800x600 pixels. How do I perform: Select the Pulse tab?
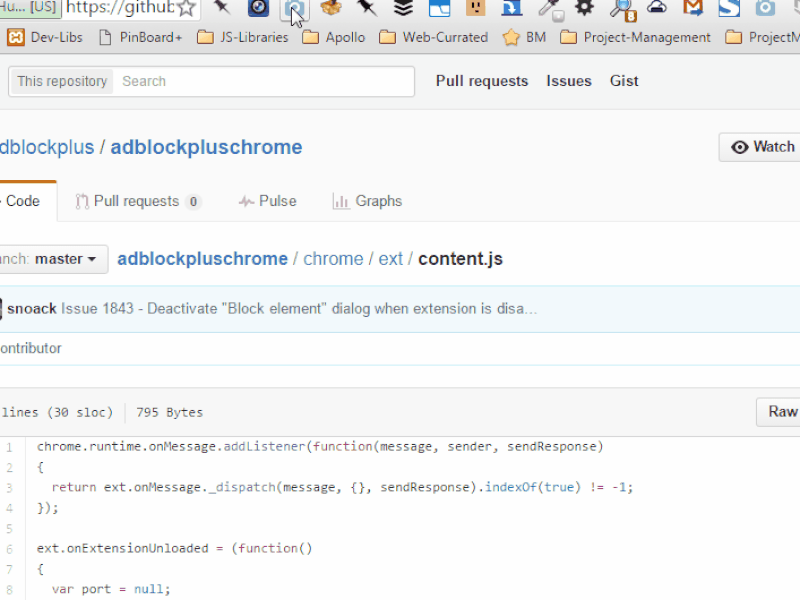267,201
